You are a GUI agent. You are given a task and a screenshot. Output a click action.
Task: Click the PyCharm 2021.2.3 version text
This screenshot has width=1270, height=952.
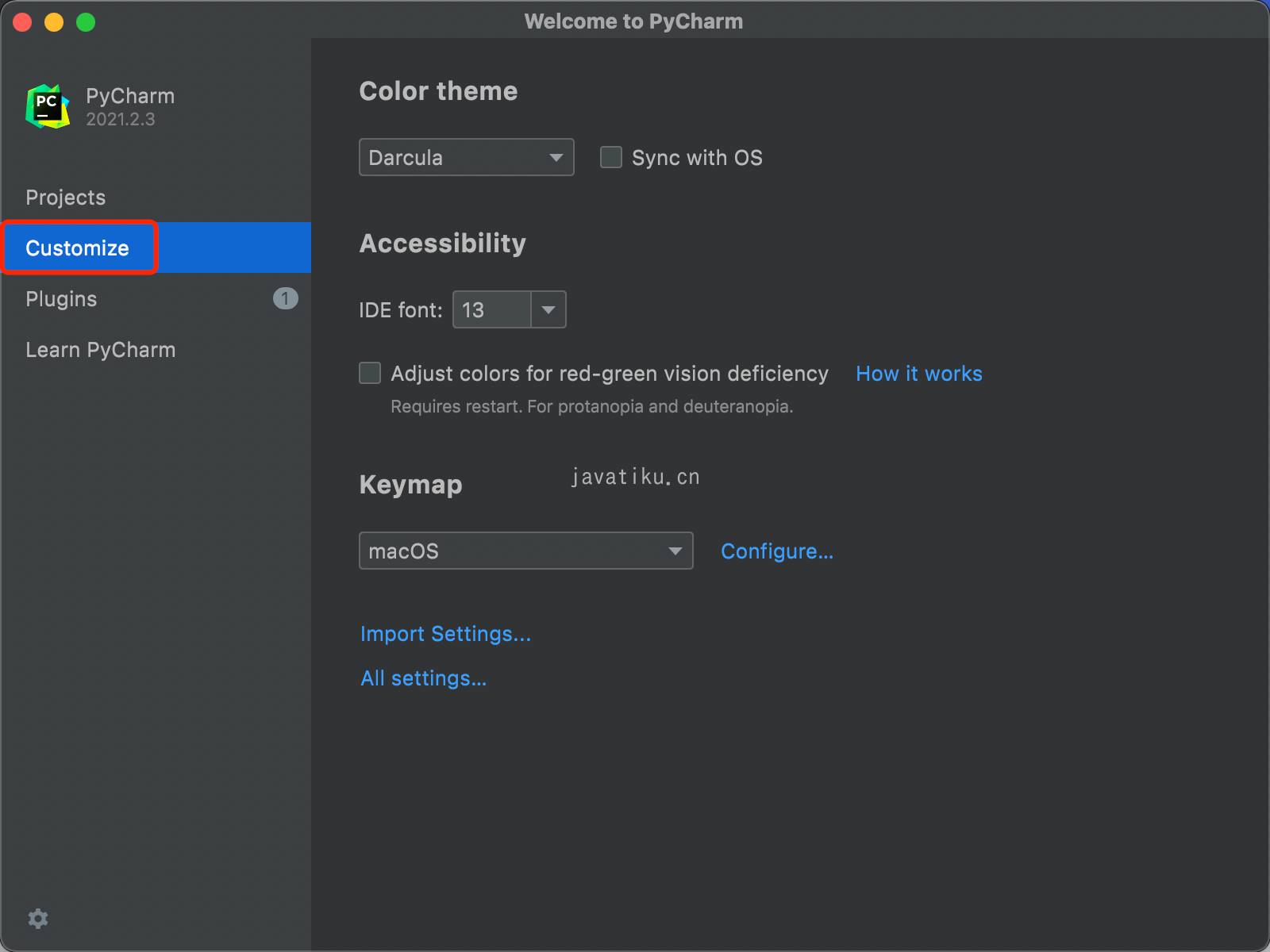pyautogui.click(x=121, y=120)
